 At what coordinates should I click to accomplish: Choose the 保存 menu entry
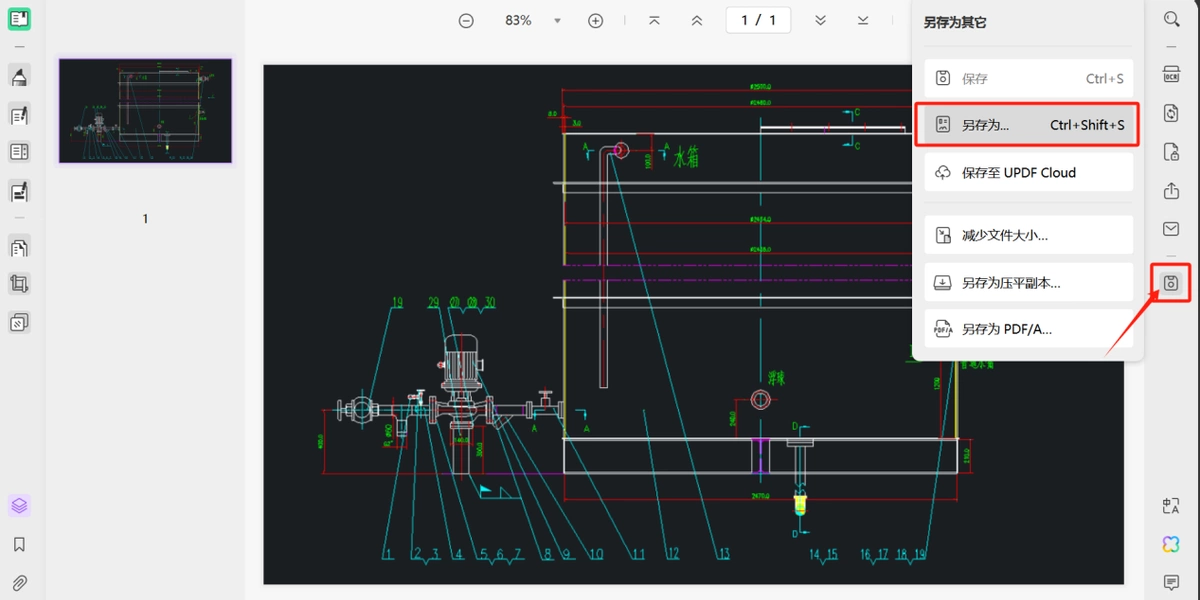click(x=1028, y=78)
